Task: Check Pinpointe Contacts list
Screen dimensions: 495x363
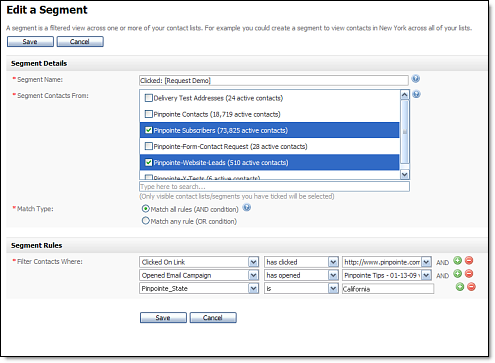Action: click(x=149, y=114)
